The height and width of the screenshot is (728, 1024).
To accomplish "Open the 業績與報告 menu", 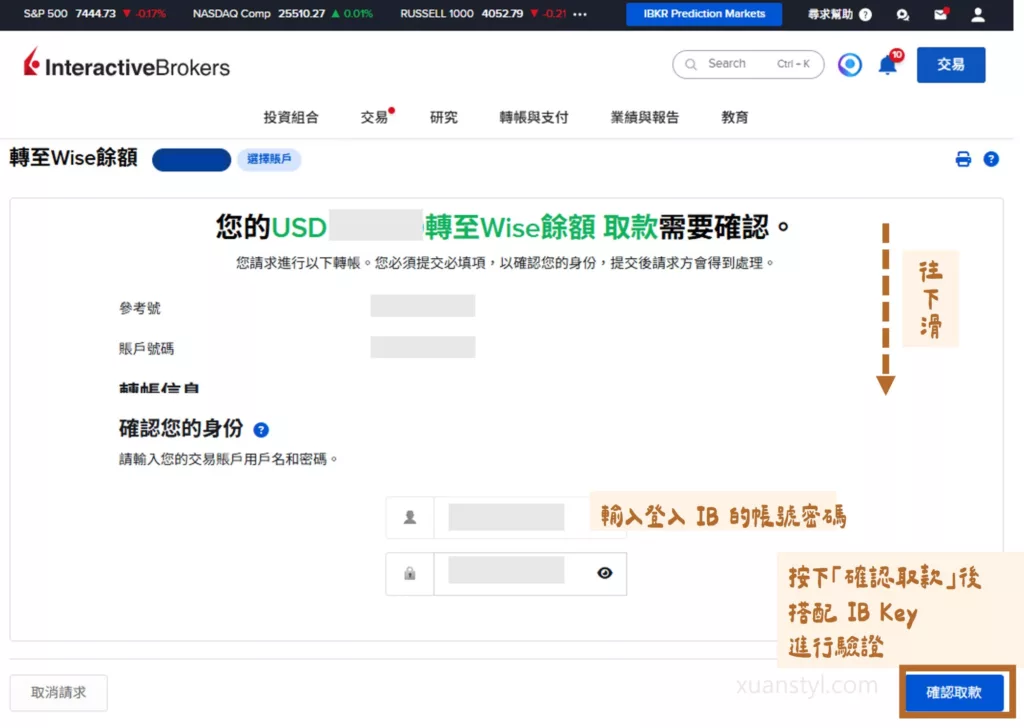I will (x=645, y=118).
